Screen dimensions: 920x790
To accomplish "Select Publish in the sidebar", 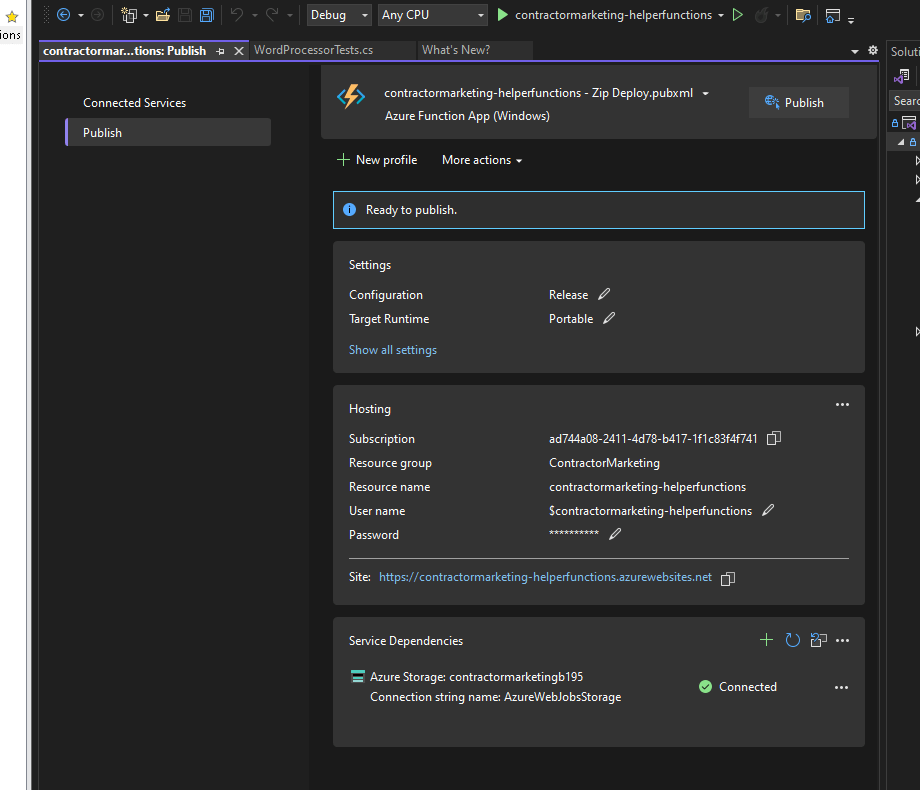I will 168,133.
